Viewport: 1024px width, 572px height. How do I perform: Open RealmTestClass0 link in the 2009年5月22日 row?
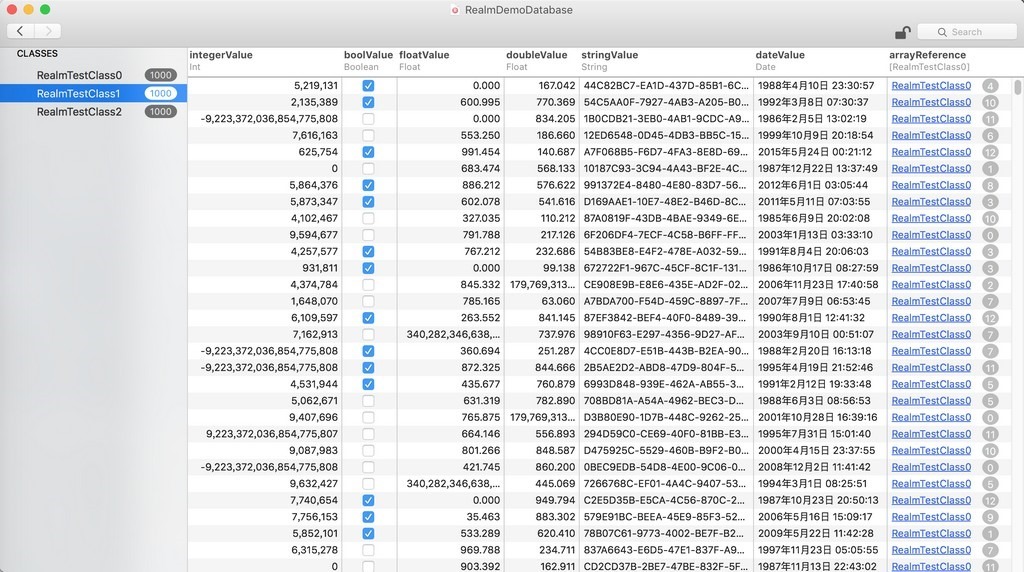[x=931, y=533]
